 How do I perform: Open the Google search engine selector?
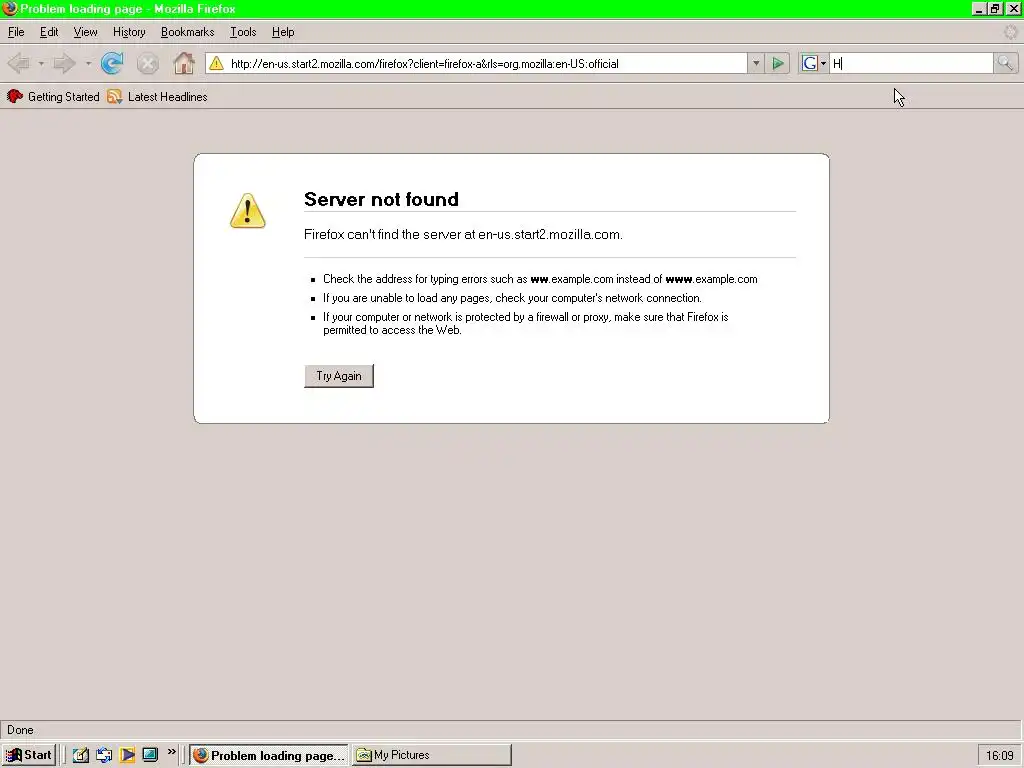pyautogui.click(x=814, y=63)
